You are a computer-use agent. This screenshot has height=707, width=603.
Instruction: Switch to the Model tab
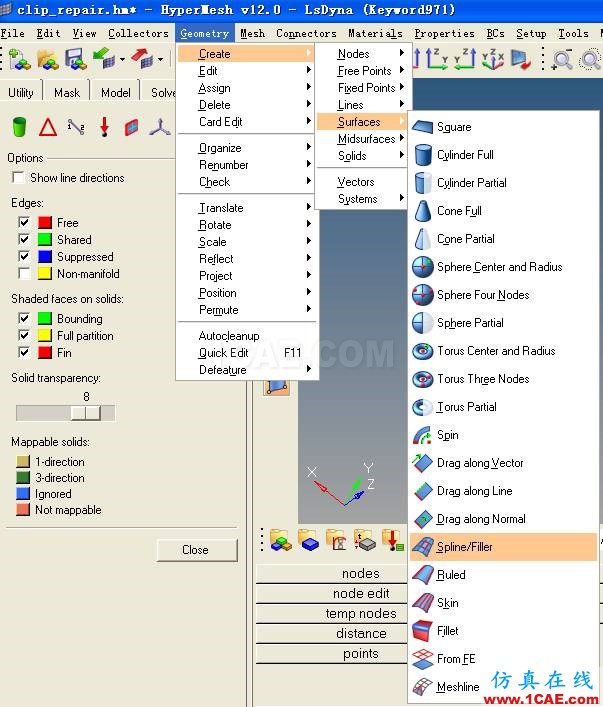[x=115, y=92]
